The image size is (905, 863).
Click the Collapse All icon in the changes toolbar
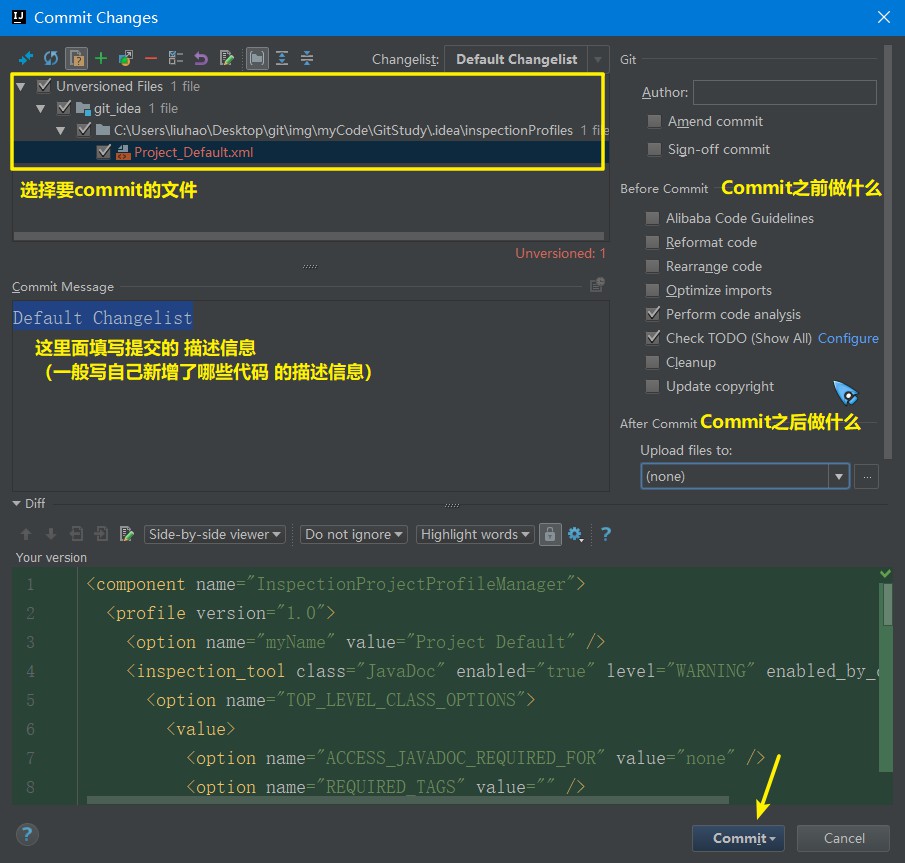pyautogui.click(x=307, y=58)
